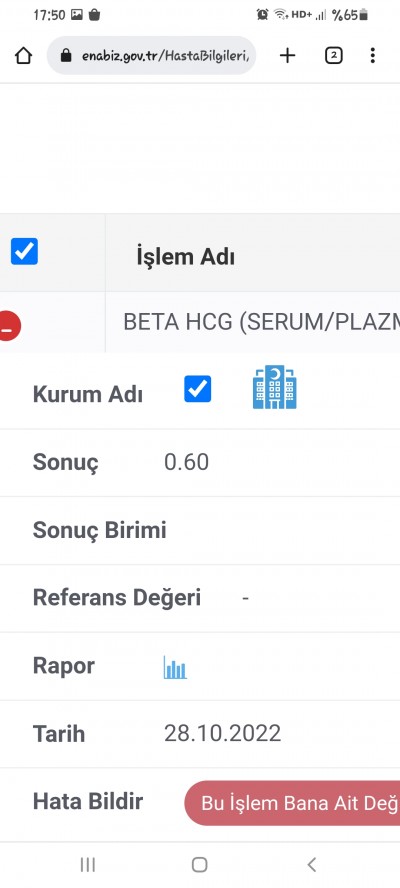The width and height of the screenshot is (400, 888).
Task: Click 'Bu İşlem Bana Ait Değil' button
Action: [x=292, y=803]
